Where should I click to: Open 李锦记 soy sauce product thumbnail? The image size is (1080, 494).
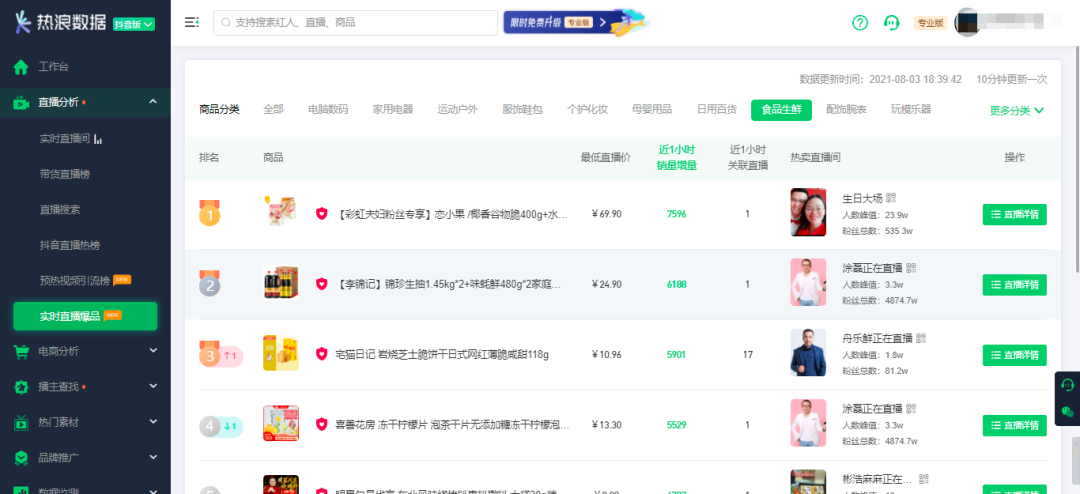pos(281,283)
